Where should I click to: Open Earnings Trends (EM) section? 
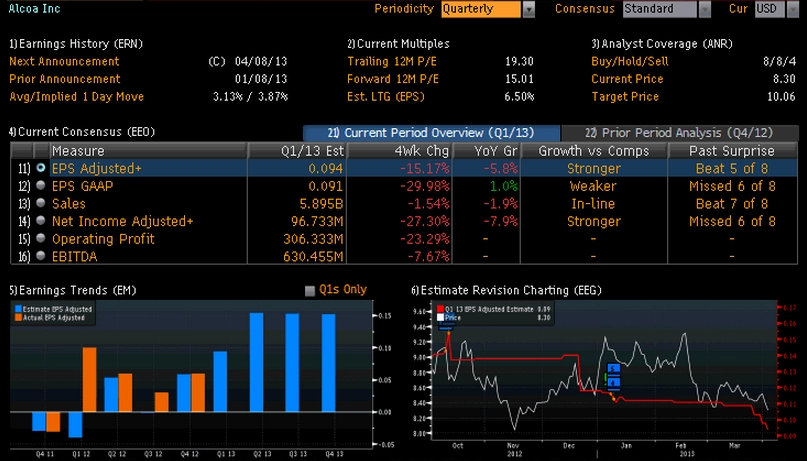[x=73, y=291]
